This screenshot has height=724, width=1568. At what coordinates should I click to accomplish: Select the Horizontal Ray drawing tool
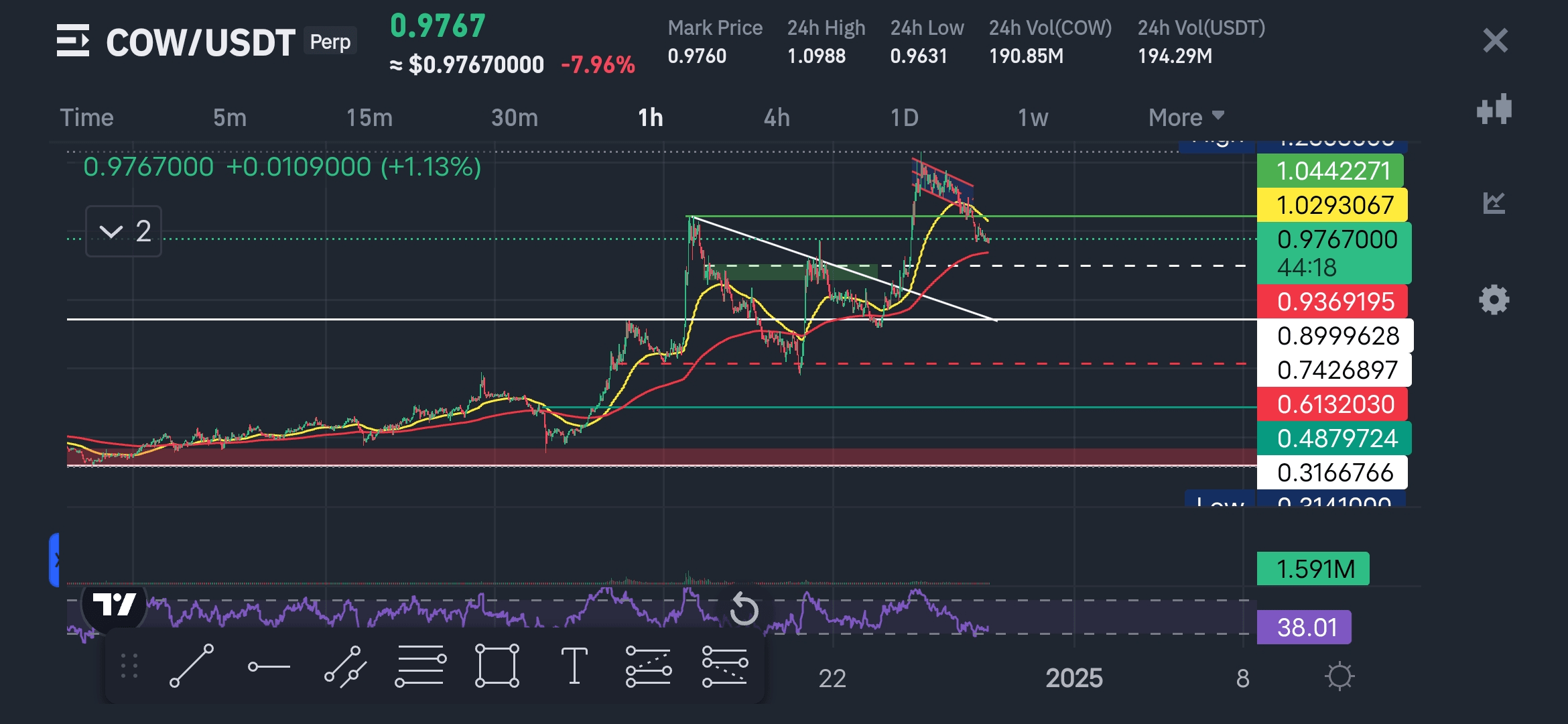[269, 666]
